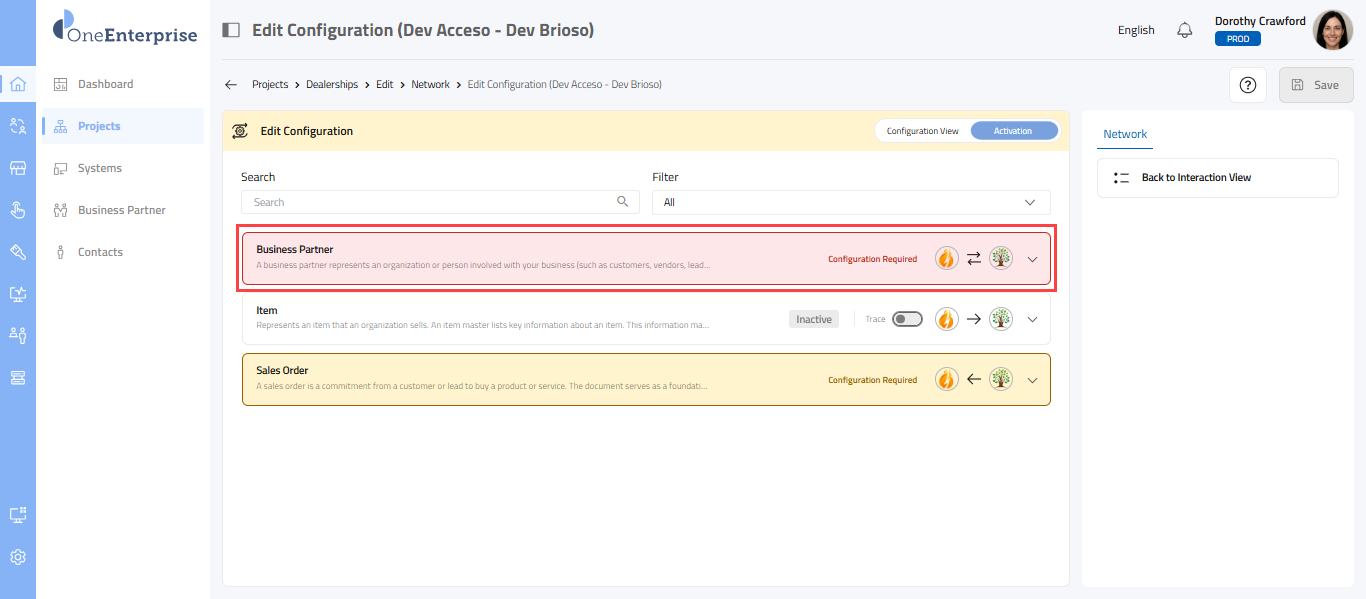
Task: Switch to Configuration View
Action: [x=922, y=131]
